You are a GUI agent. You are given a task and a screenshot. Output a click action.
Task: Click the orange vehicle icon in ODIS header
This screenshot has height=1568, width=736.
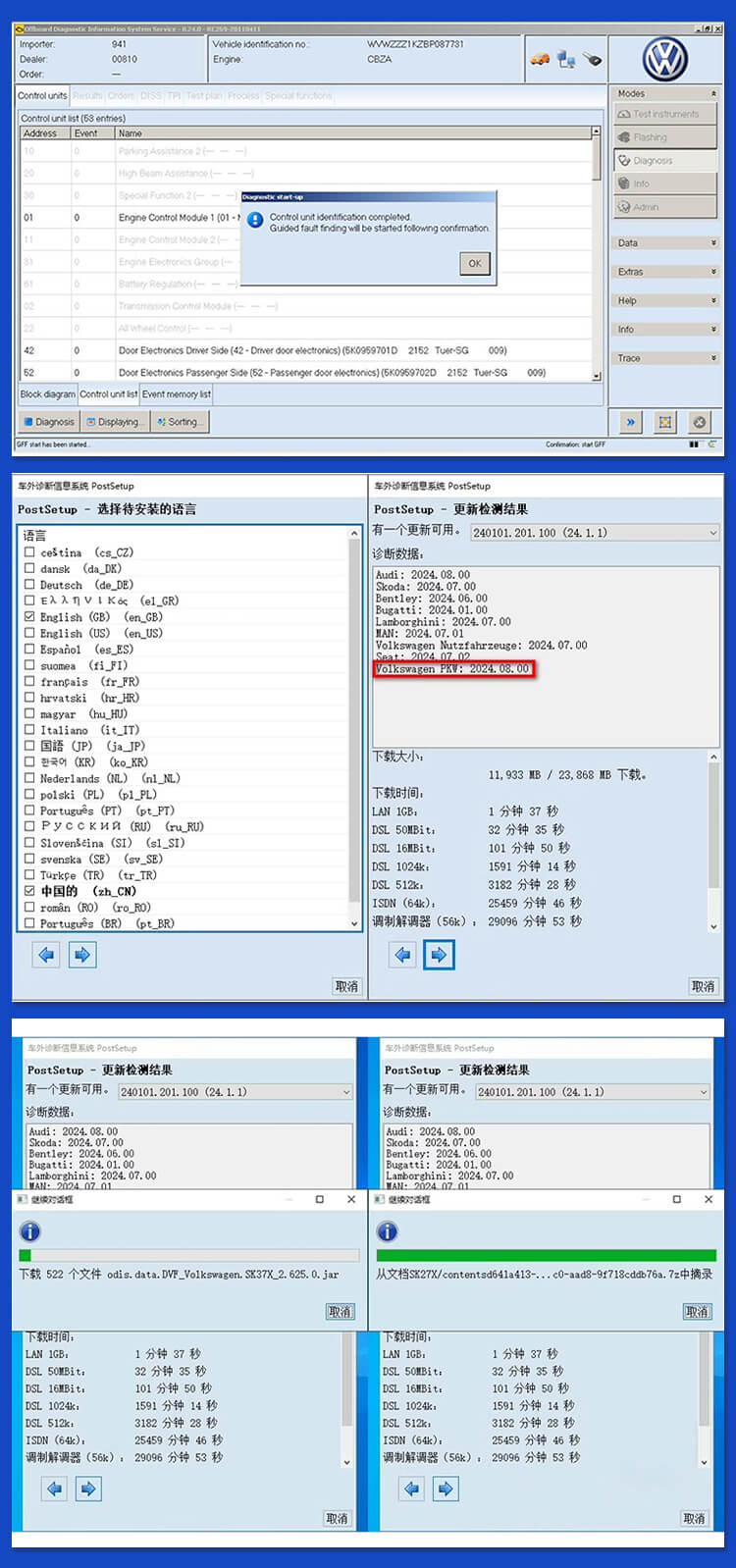click(540, 60)
